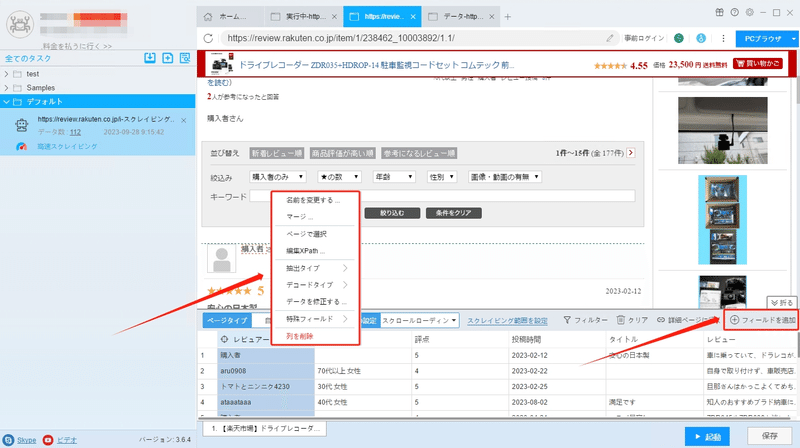This screenshot has width=800, height=448.
Task: Click the video icon at bottom left
Action: [x=48, y=440]
